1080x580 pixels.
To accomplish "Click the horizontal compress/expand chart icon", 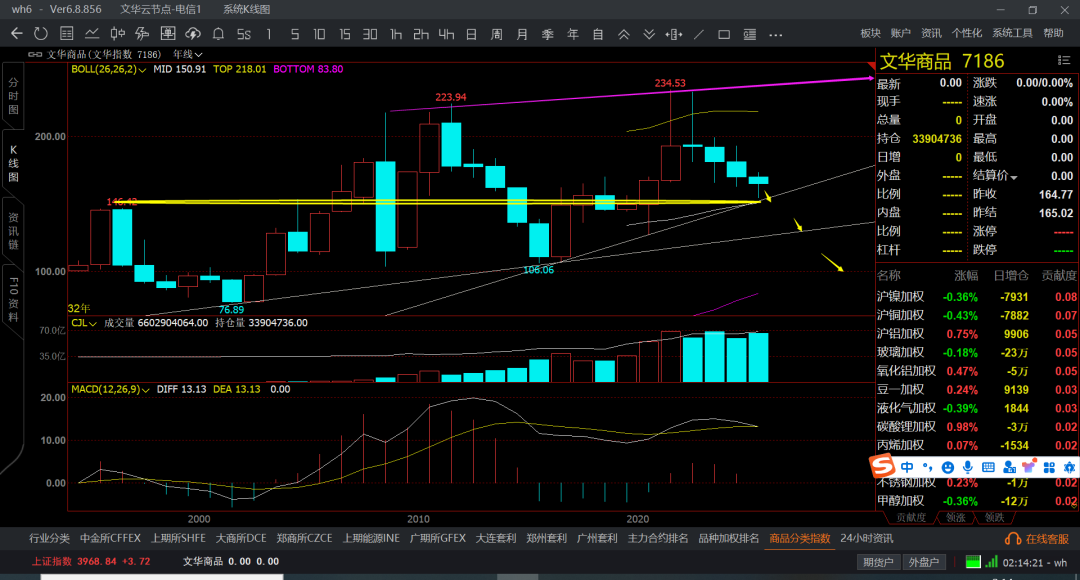I will coord(674,34).
